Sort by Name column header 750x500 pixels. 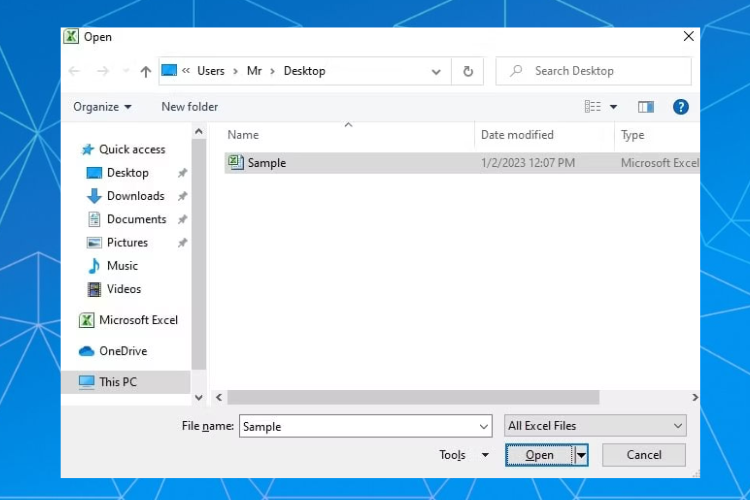tap(243, 135)
